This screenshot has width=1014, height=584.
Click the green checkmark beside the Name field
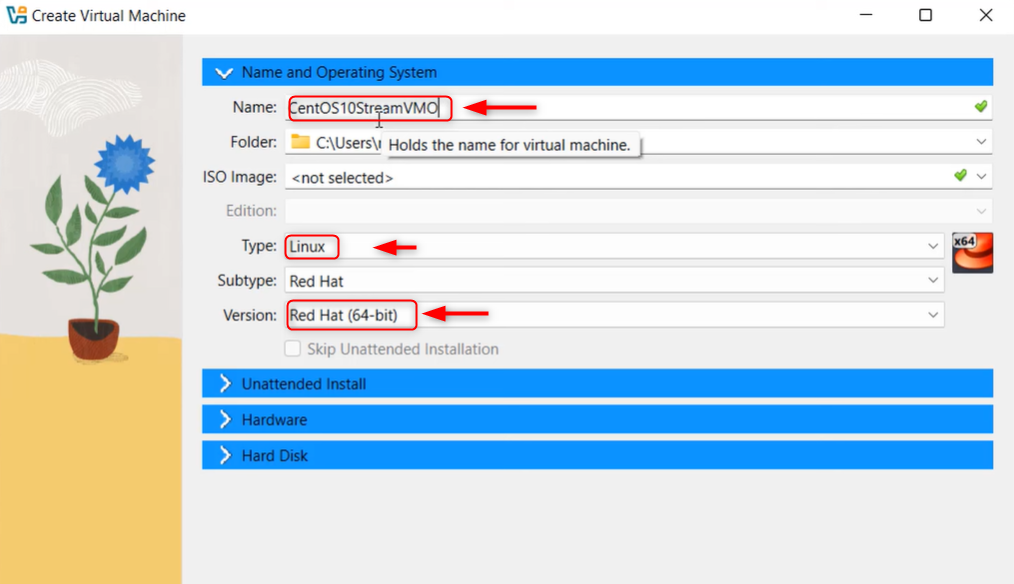(980, 106)
